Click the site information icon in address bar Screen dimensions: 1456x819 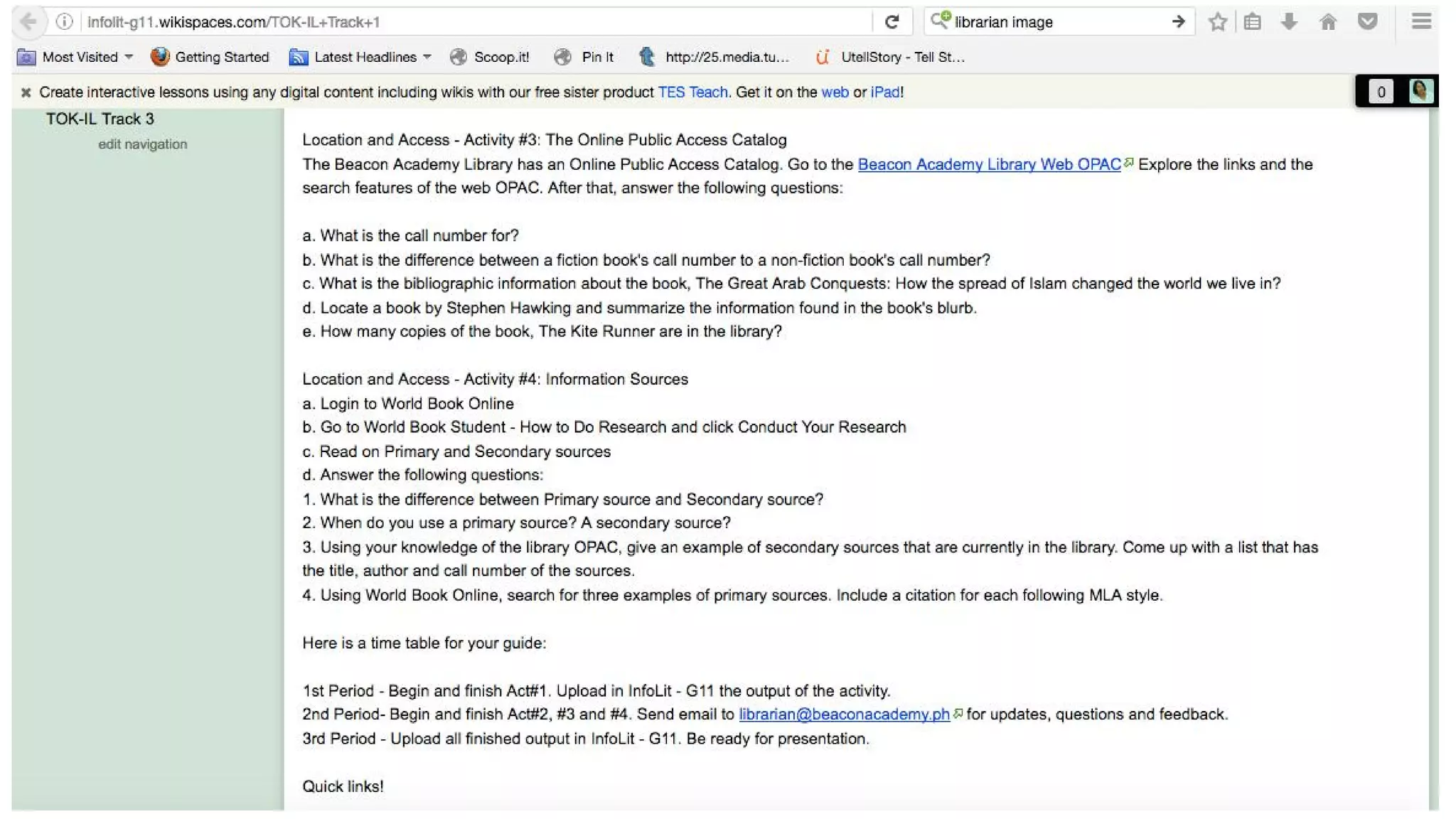(65, 22)
